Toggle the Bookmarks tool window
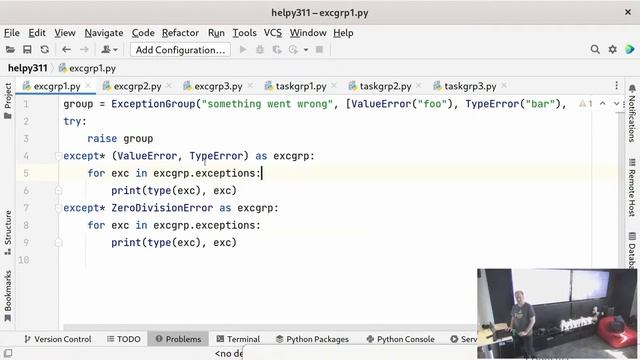The height and width of the screenshot is (360, 640). point(8,296)
